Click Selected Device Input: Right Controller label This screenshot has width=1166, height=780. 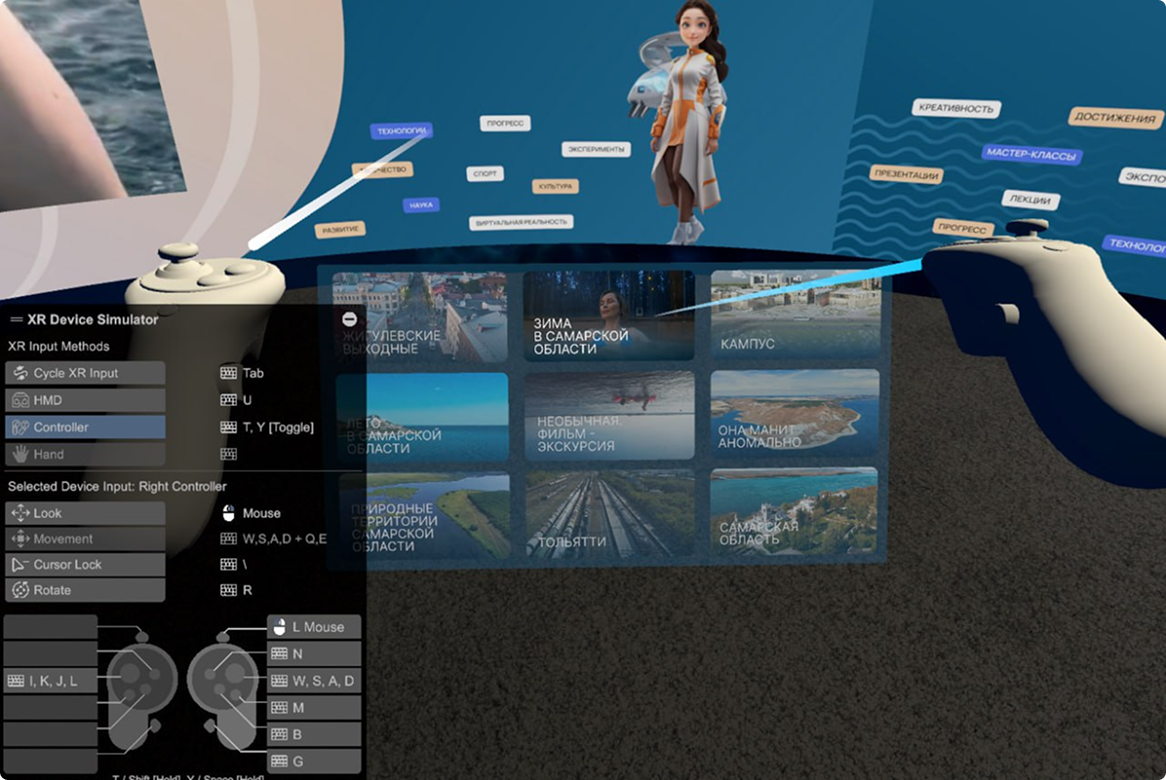coord(117,486)
